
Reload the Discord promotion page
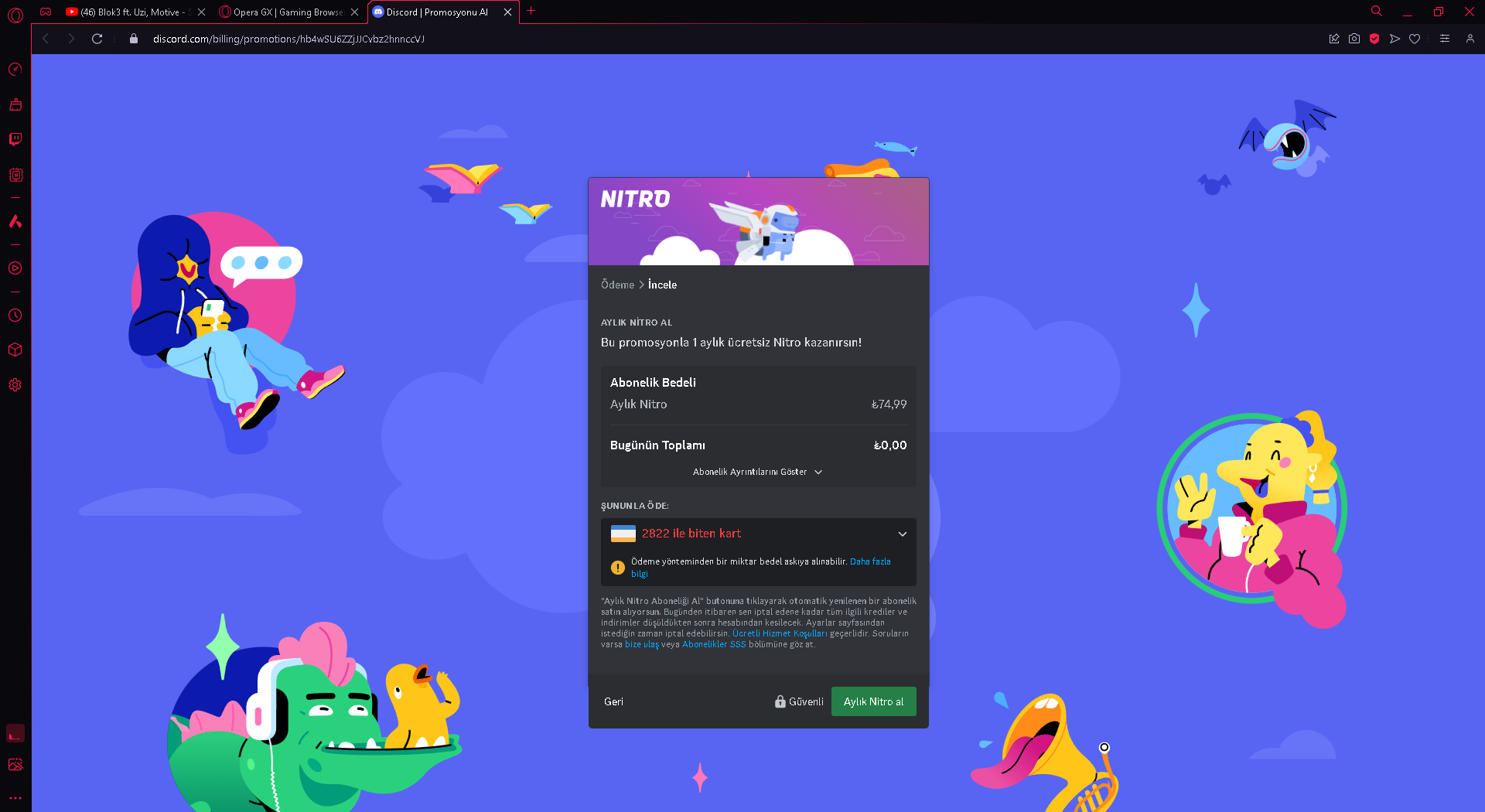point(97,39)
